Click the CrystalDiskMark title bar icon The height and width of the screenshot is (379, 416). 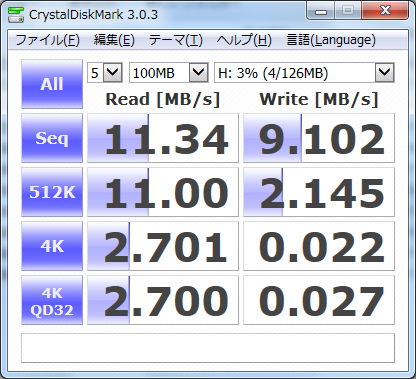click(16, 14)
